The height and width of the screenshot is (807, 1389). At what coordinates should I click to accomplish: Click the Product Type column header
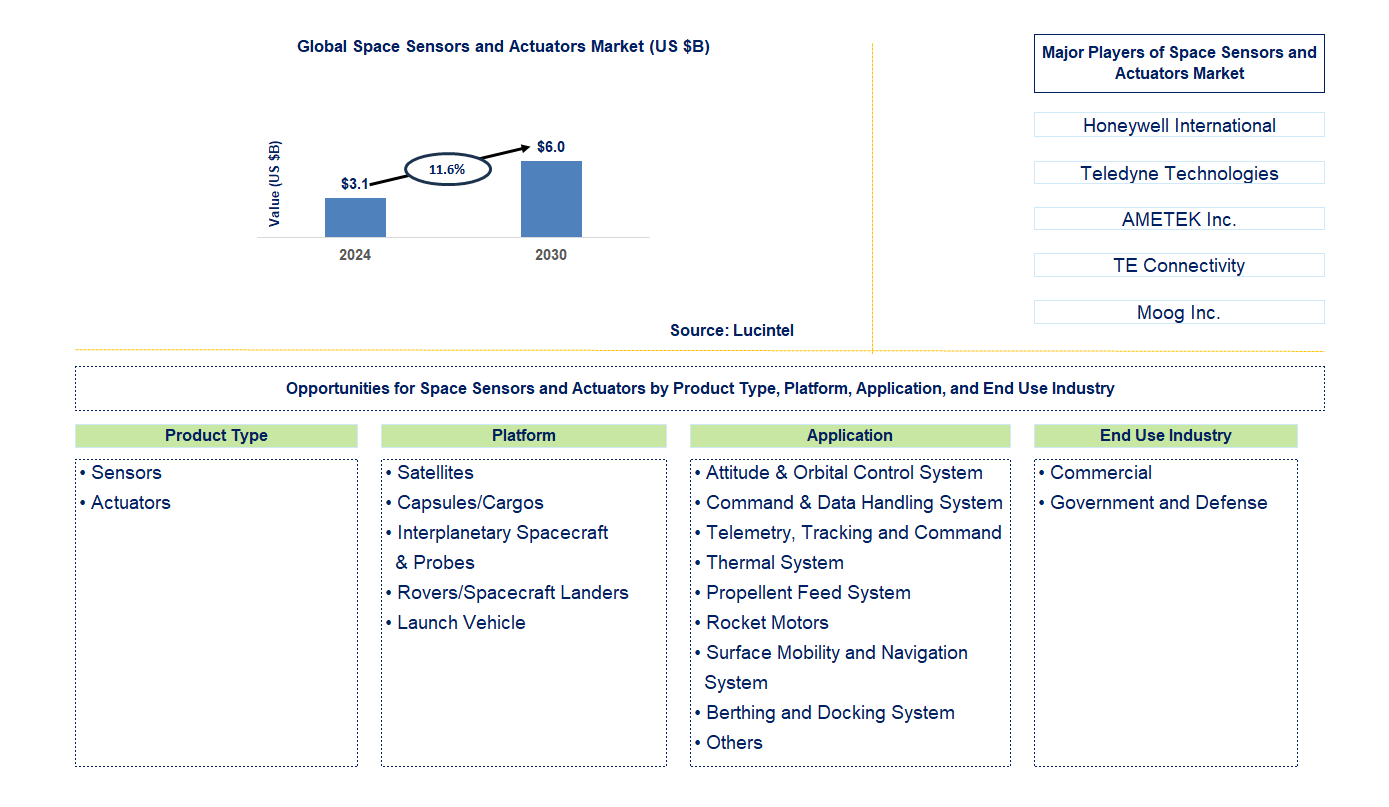216,435
